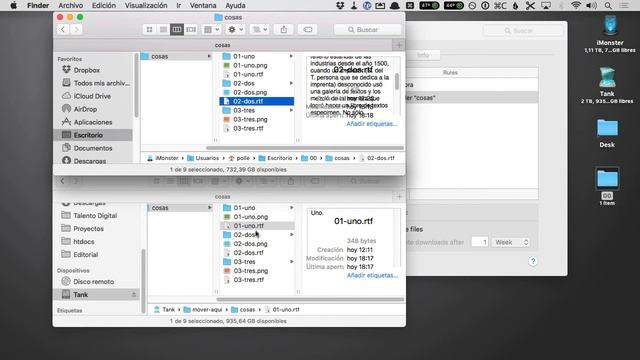
Task: Open the arrange-by dropdown in top toolbar
Action: click(211, 29)
